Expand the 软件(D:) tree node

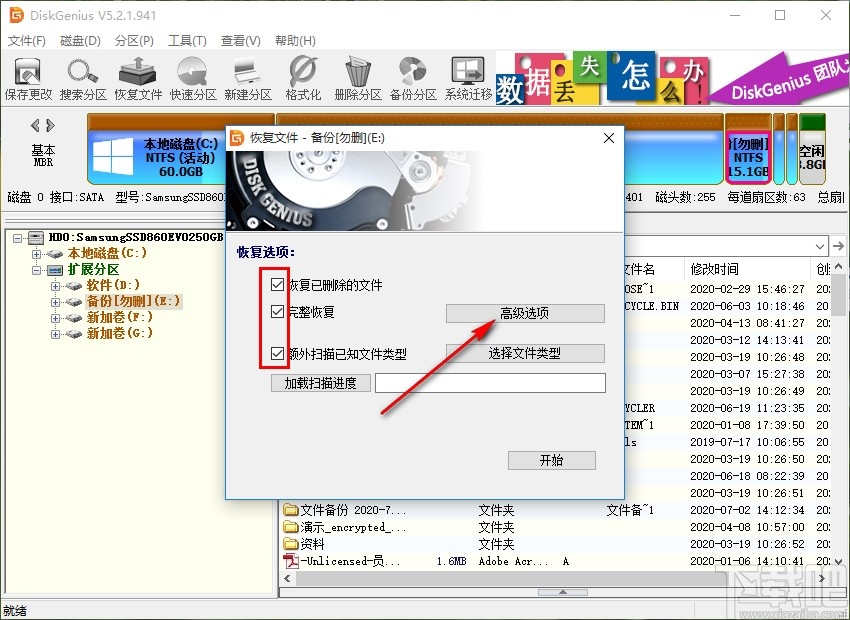click(55, 286)
